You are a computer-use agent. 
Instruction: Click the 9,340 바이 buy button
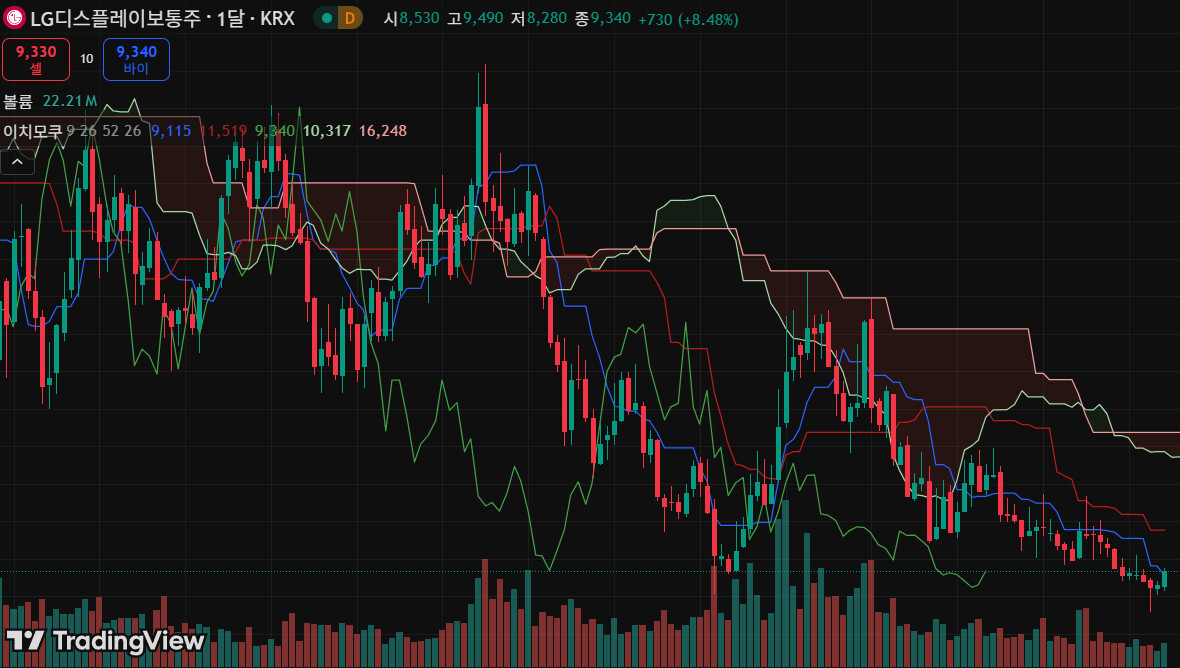coord(136,59)
